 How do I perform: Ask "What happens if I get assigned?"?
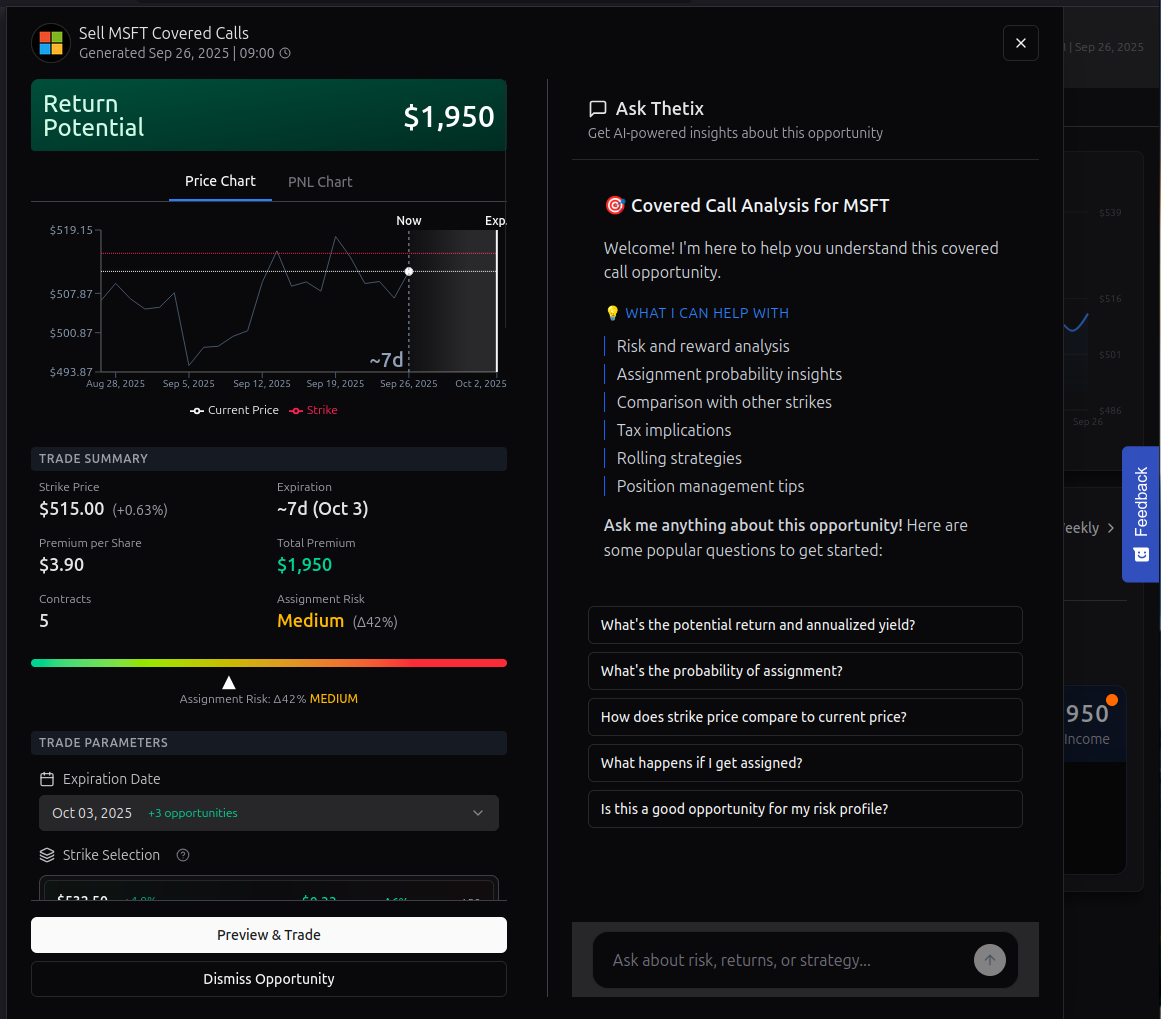pos(805,763)
